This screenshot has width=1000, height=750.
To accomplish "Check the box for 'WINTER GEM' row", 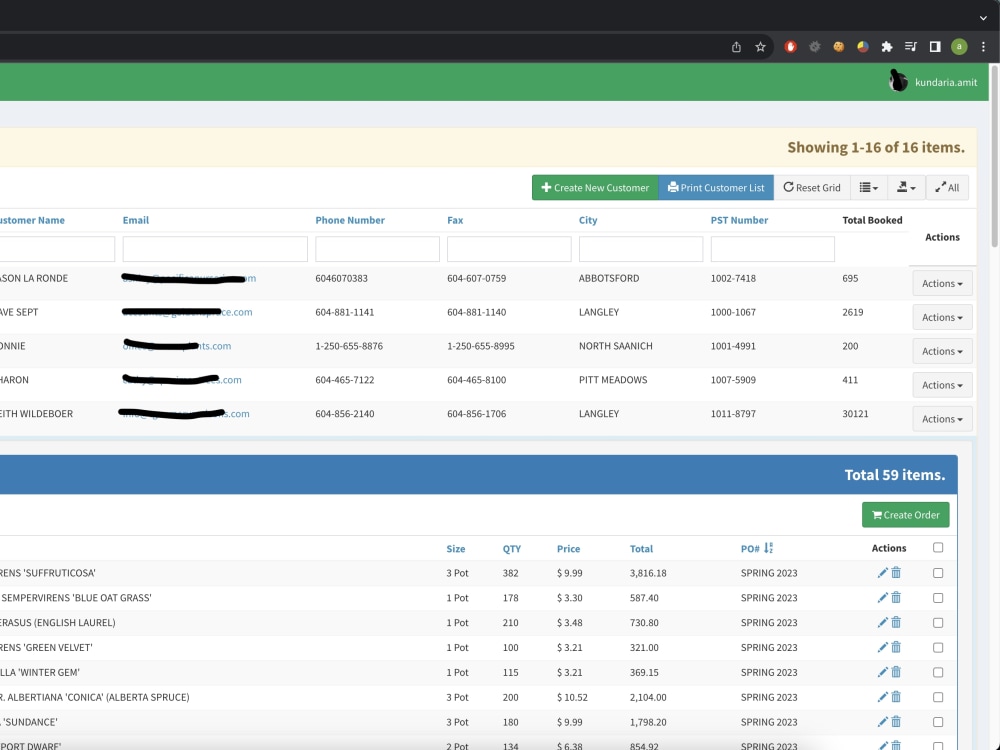I will click(938, 672).
